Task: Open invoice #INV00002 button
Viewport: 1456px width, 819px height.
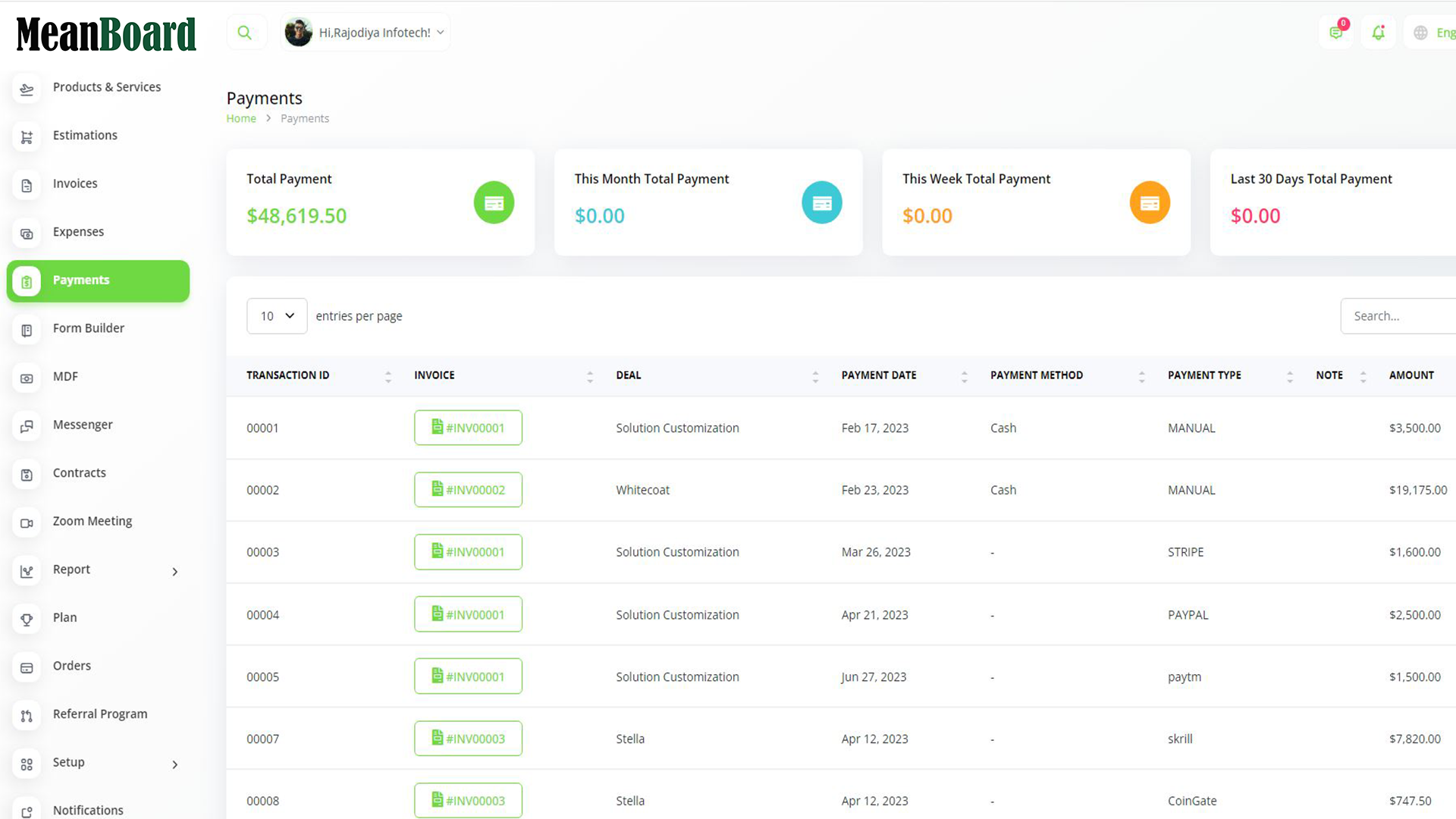Action: 468,490
